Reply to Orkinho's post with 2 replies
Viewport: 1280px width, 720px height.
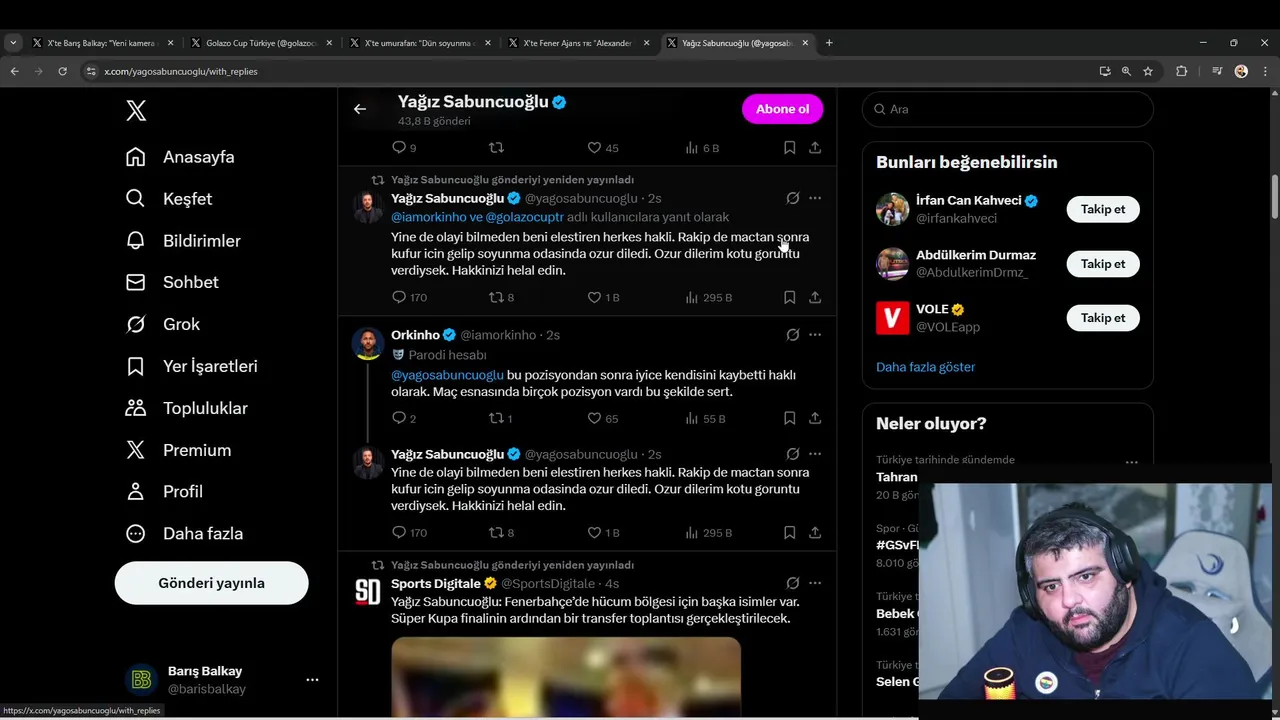coord(404,418)
